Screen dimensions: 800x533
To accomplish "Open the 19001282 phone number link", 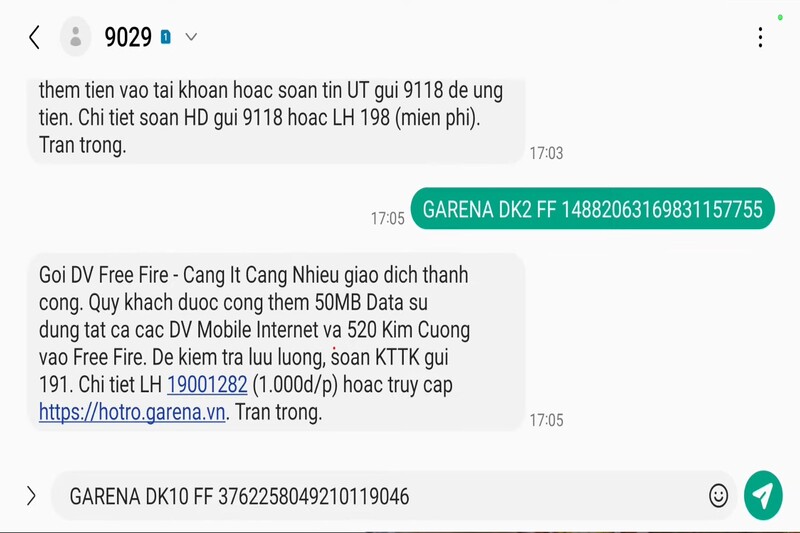I will pos(207,385).
